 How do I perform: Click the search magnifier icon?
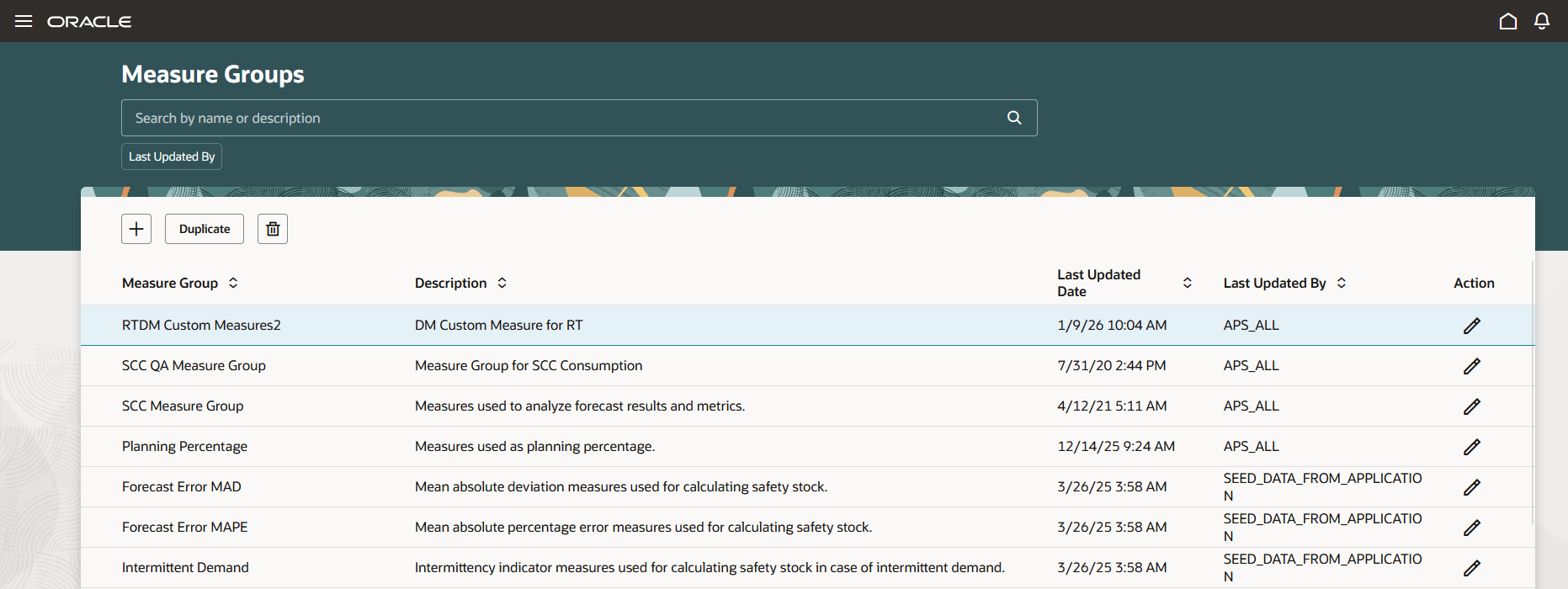[x=1014, y=118]
